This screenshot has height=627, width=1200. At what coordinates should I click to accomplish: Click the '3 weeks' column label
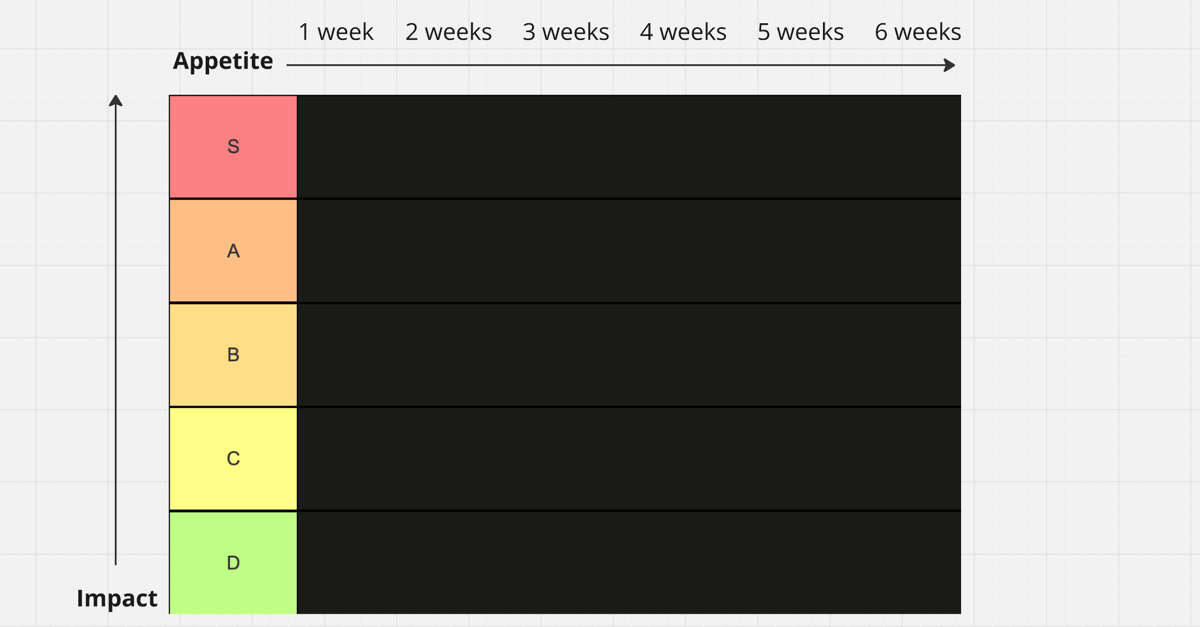click(x=566, y=32)
